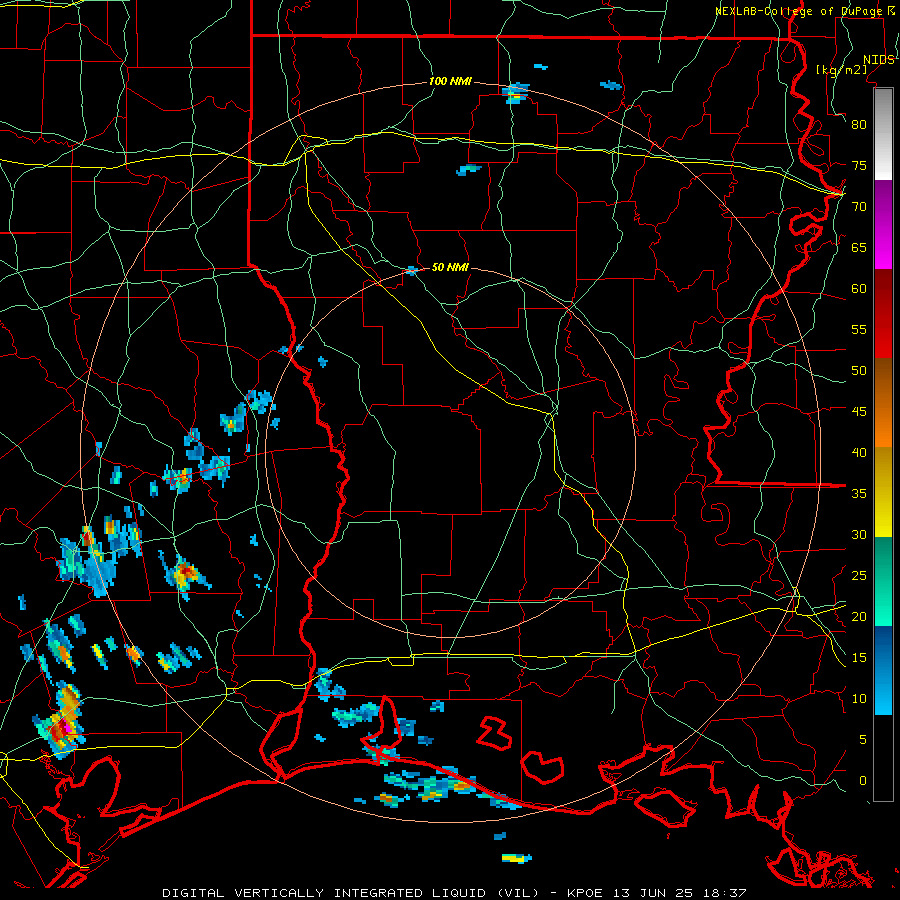
Task: Click the legend value 65
Action: click(x=859, y=247)
